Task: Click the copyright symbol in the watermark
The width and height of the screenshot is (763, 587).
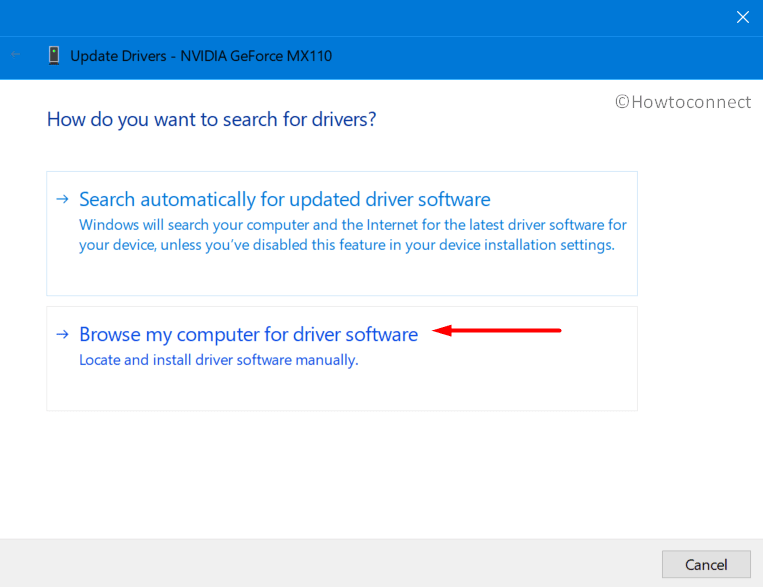Action: 621,102
